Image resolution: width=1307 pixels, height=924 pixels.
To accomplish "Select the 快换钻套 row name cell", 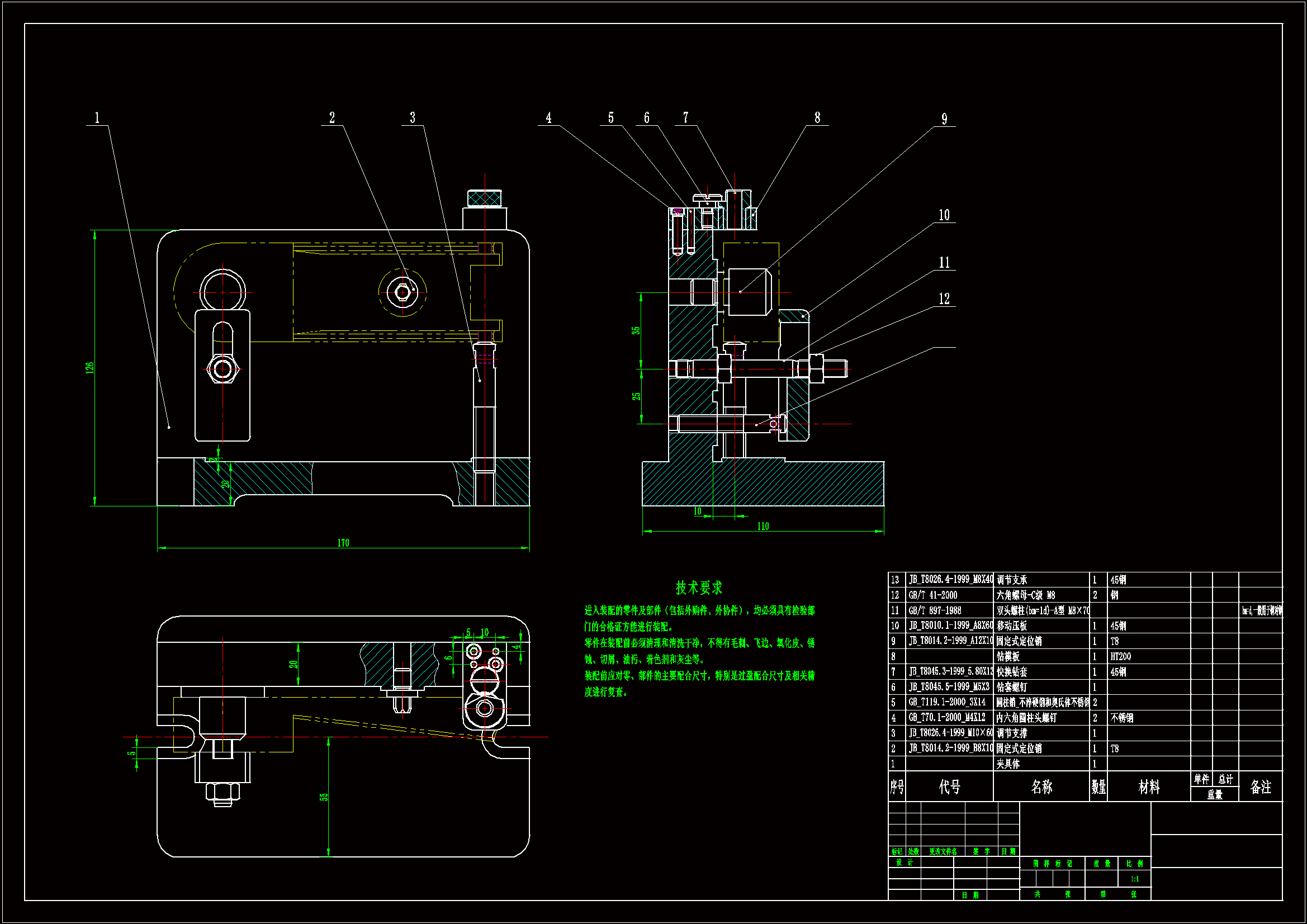I will 1012,672.
